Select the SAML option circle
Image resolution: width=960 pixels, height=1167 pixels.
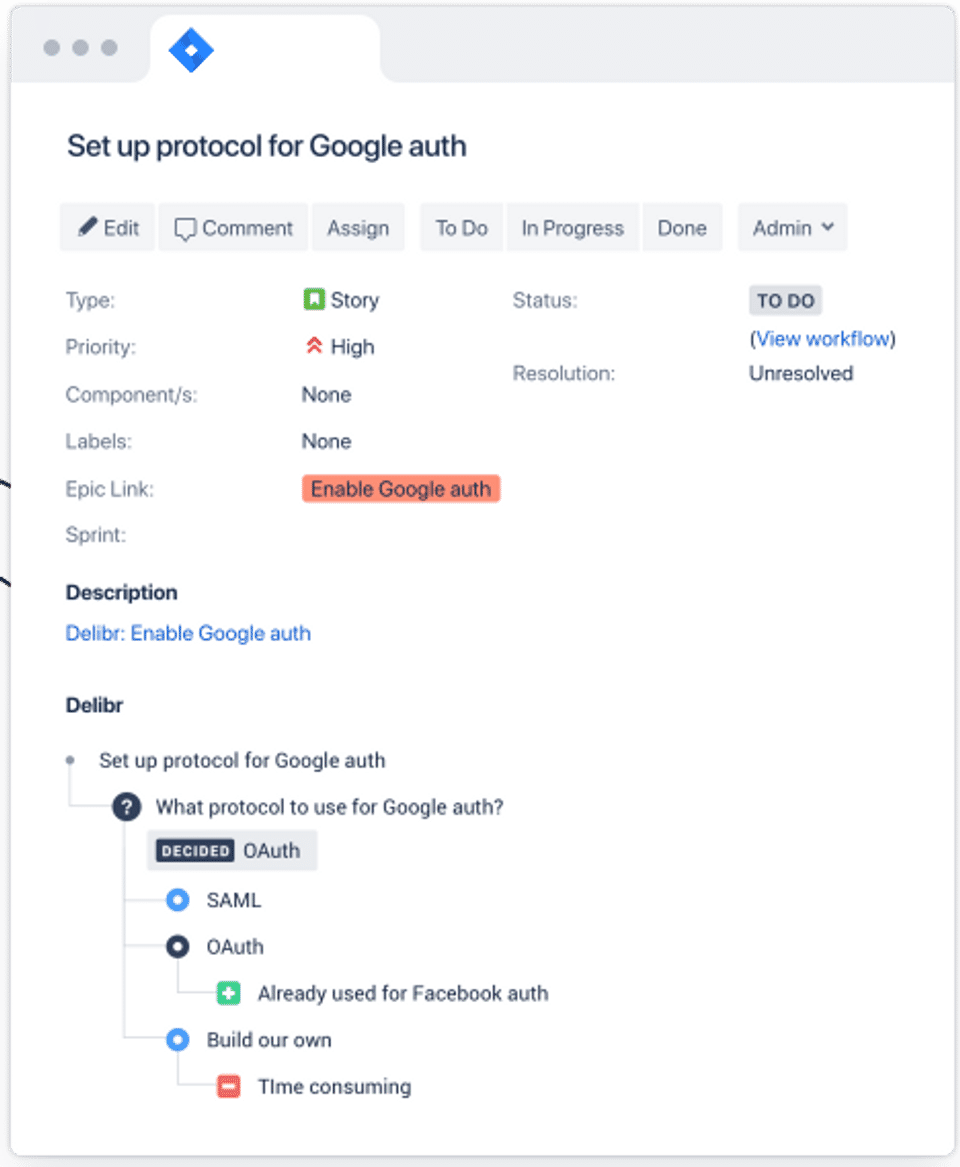pyautogui.click(x=177, y=900)
